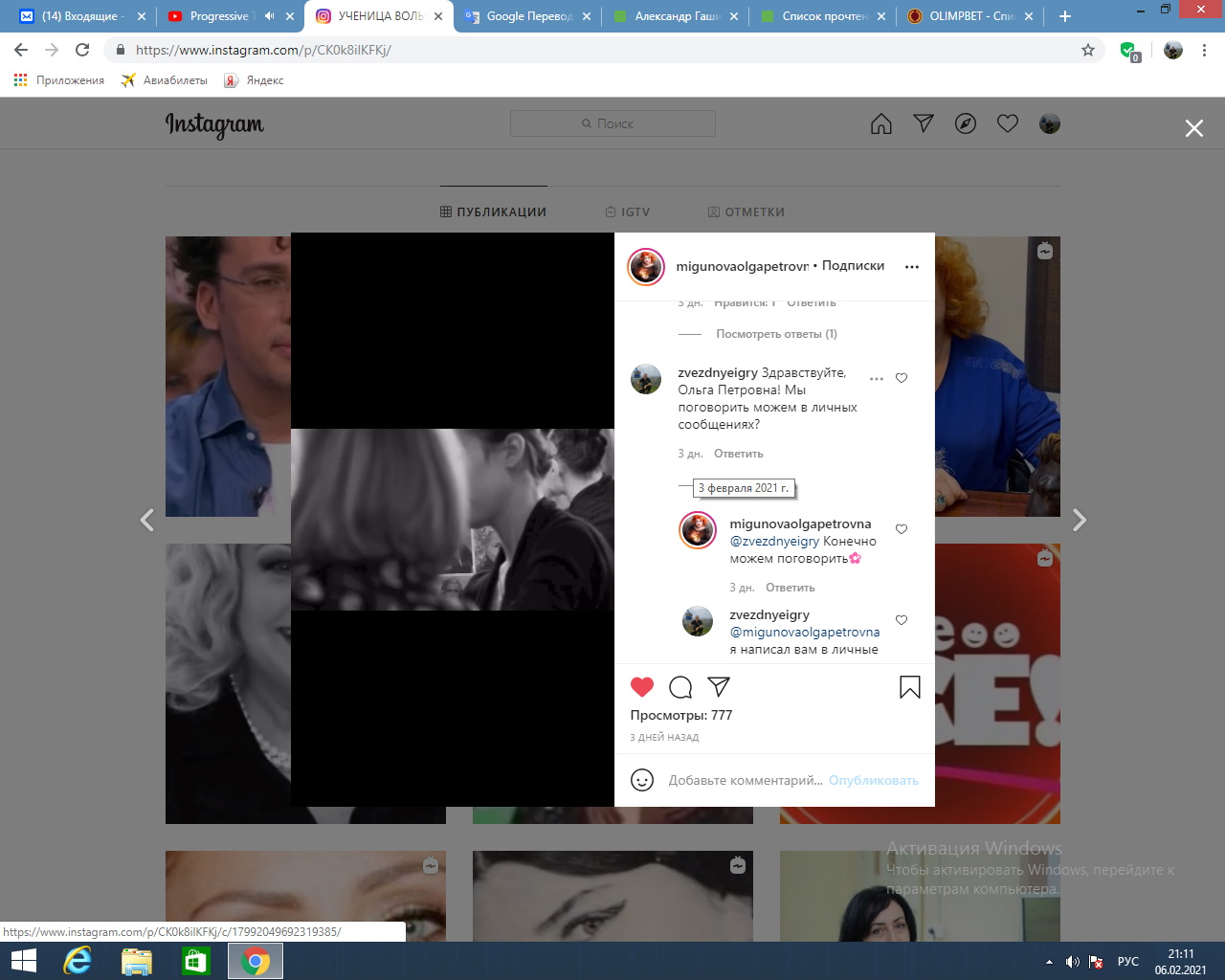Open 'Яндекс' bookmark
Viewport: 1225px width, 980px height.
tap(254, 80)
